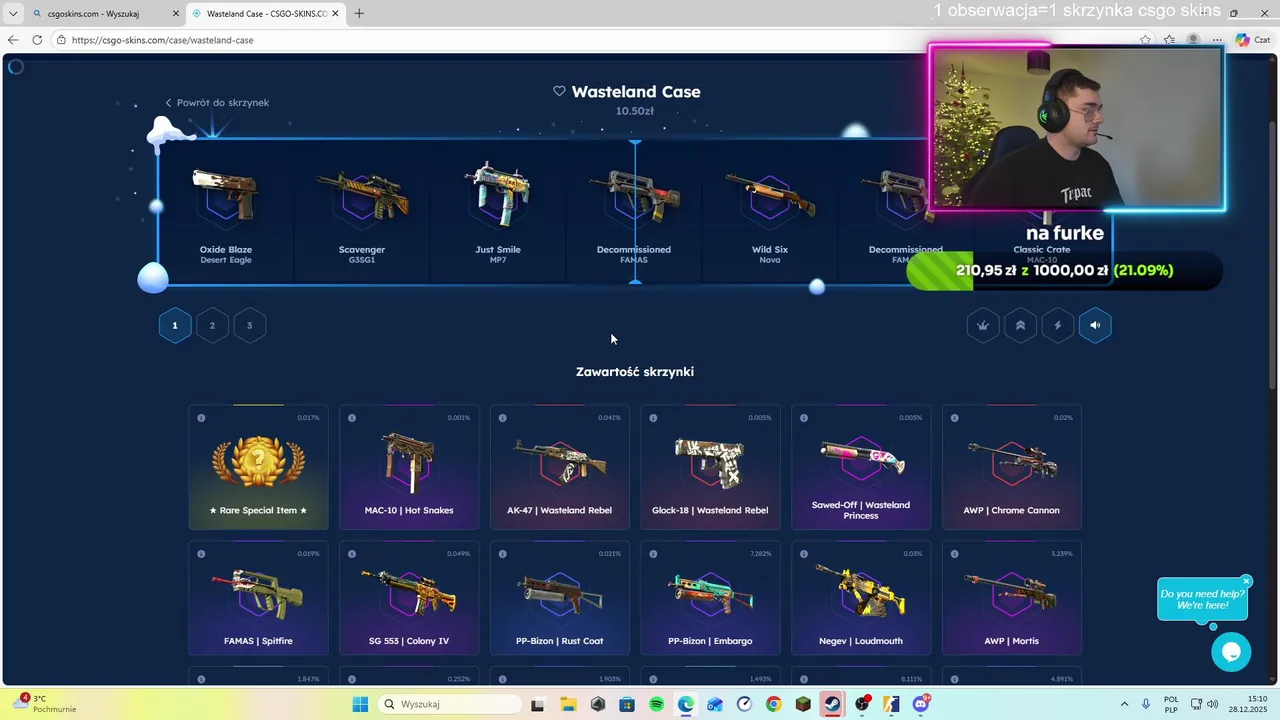The height and width of the screenshot is (720, 1280).
Task: Click Just Smile MP7 in roulette
Action: click(x=498, y=212)
